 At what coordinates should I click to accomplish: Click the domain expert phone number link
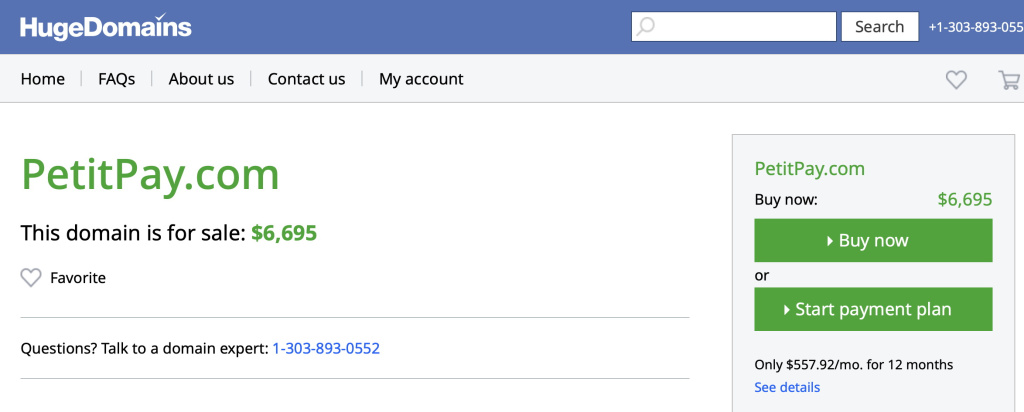point(326,349)
